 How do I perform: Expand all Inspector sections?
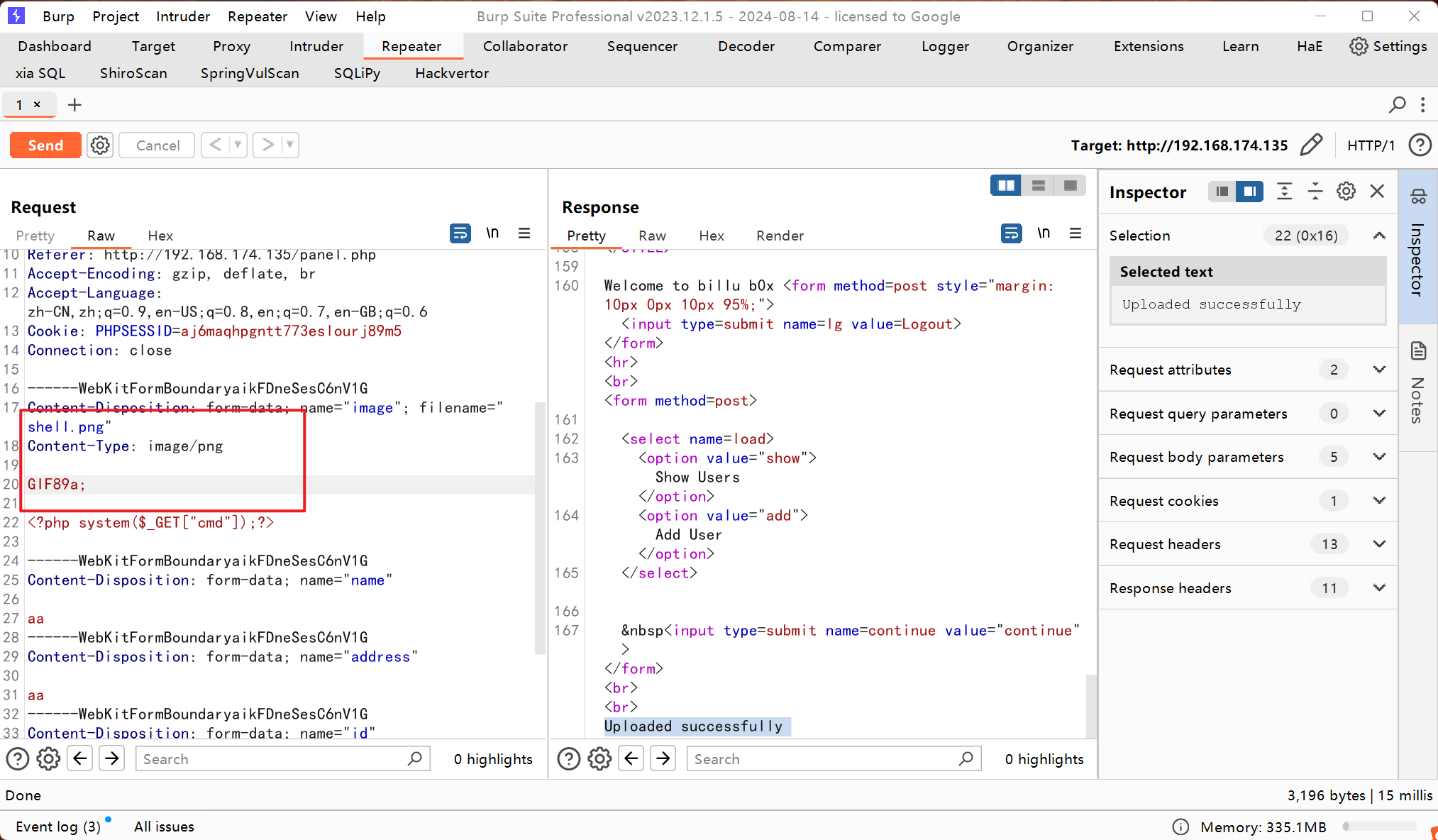[1284, 191]
